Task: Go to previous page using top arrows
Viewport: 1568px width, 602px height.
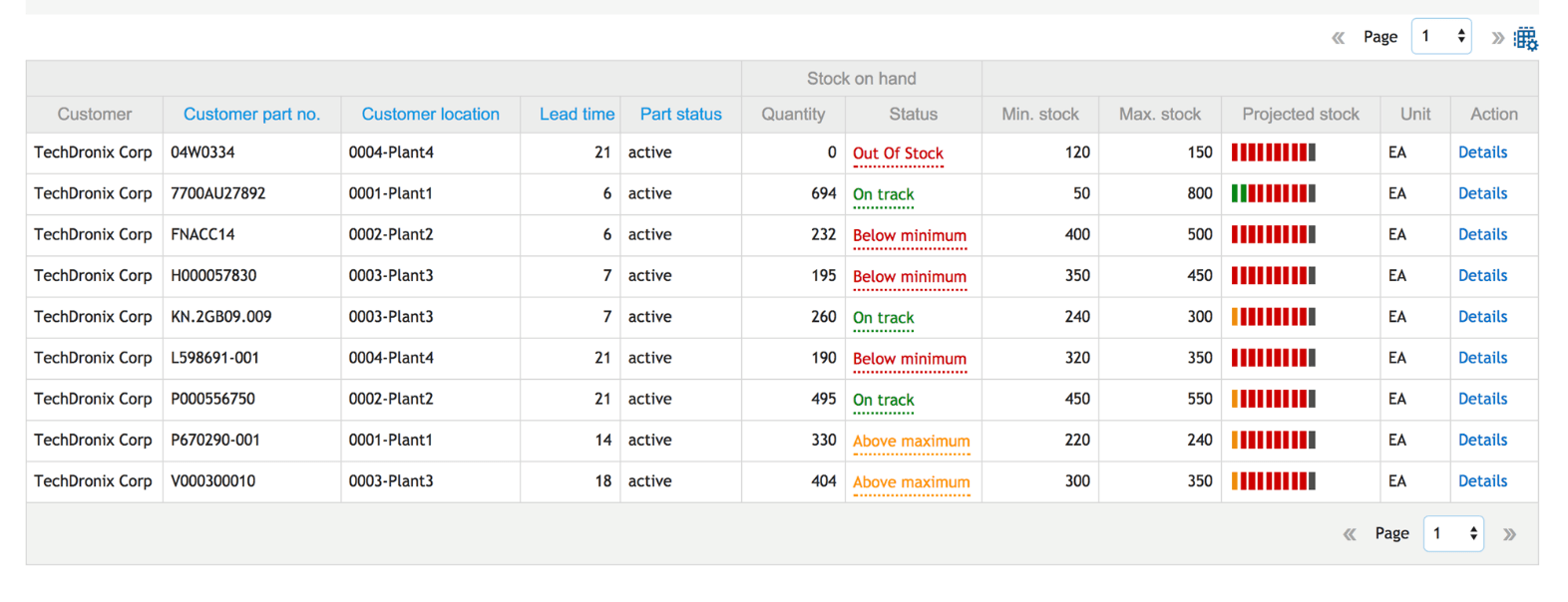Action: click(x=1339, y=38)
